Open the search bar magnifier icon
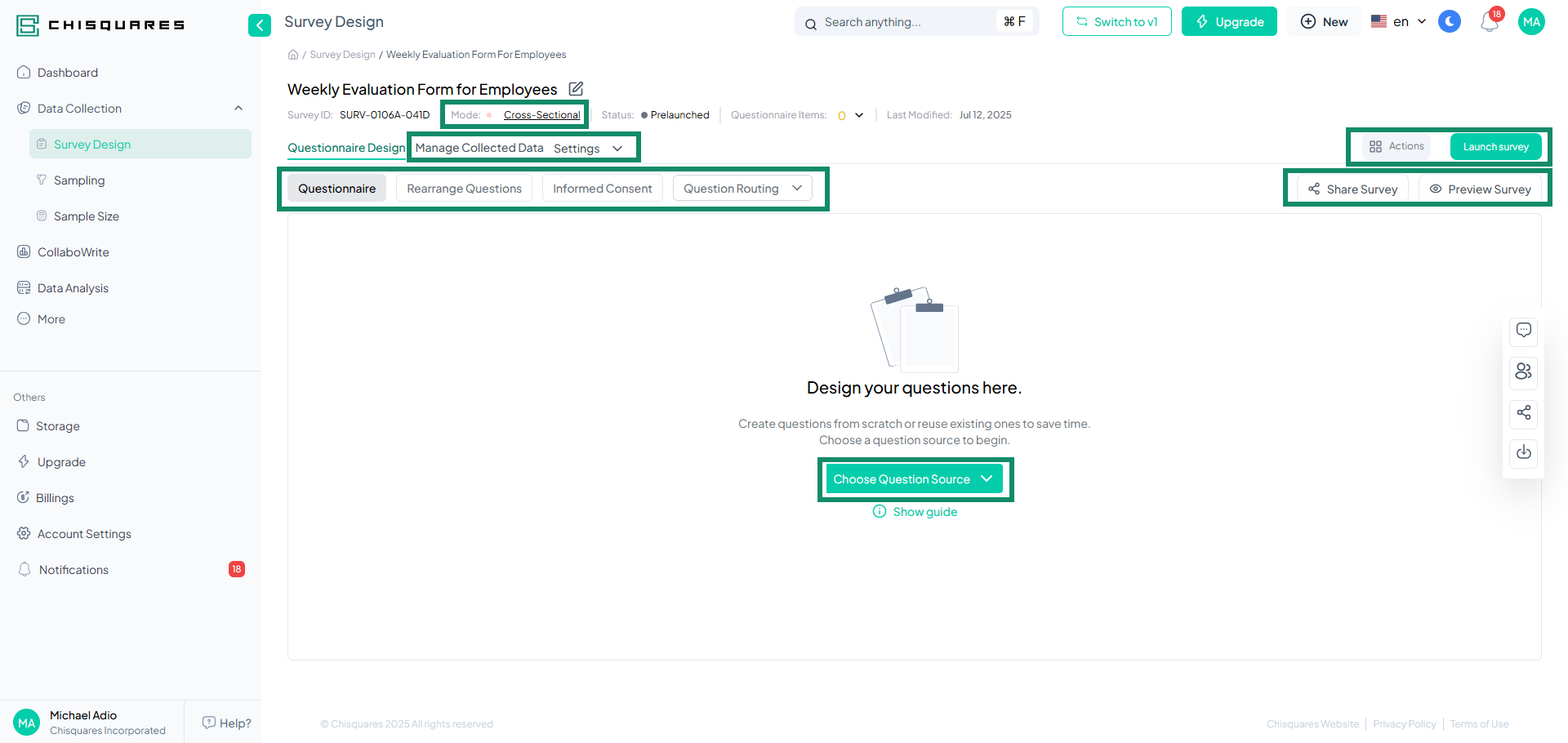The image size is (1568, 743). pos(810,22)
